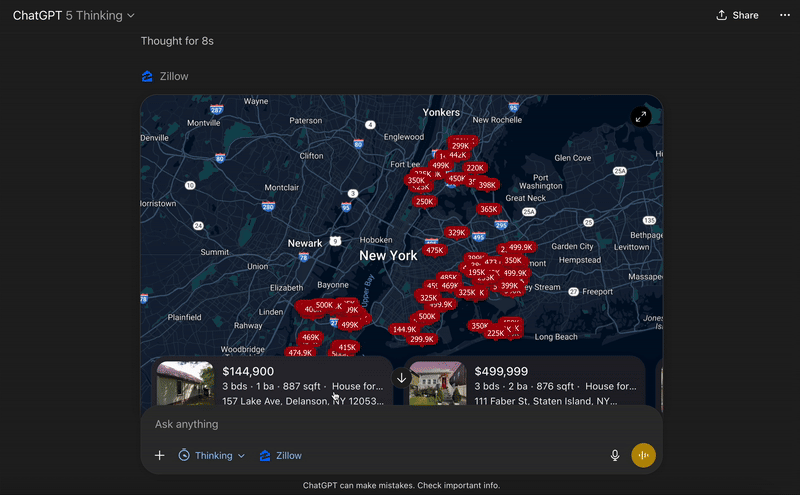The height and width of the screenshot is (495, 800).
Task: Select the 250K price marker on map
Action: click(x=424, y=202)
